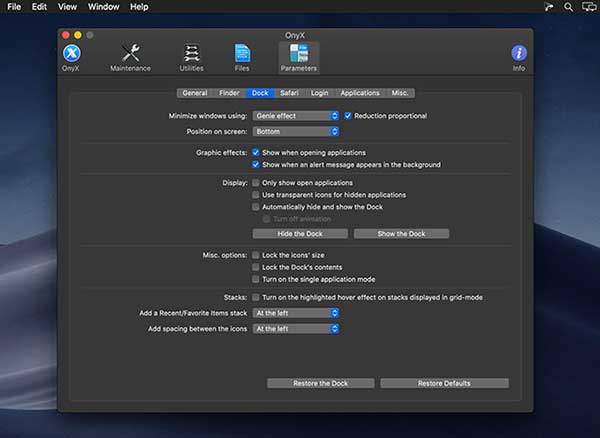Open the File menu
Screen dimensions: 600x438
[14, 7]
